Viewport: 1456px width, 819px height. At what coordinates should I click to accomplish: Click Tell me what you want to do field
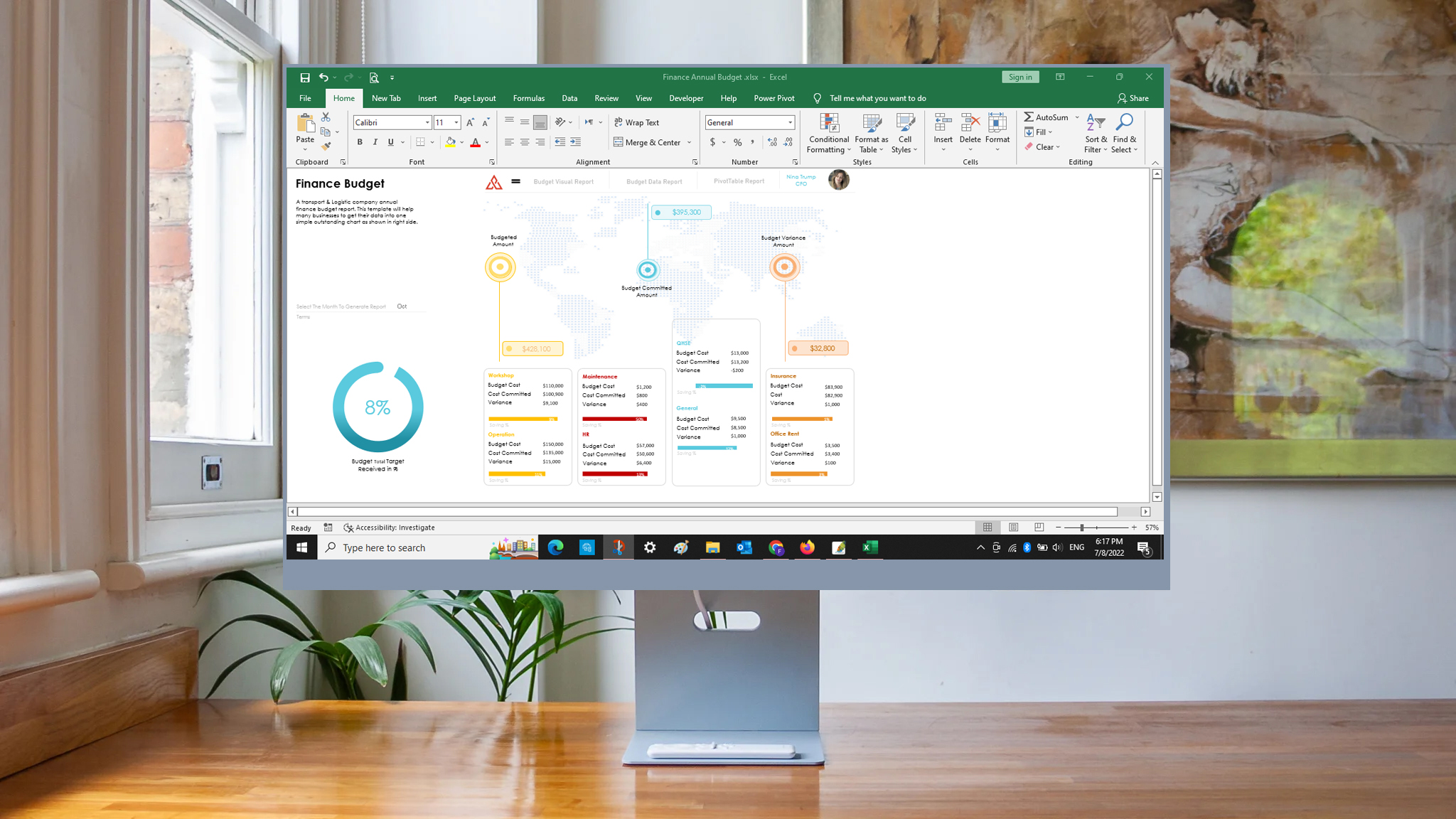click(877, 98)
